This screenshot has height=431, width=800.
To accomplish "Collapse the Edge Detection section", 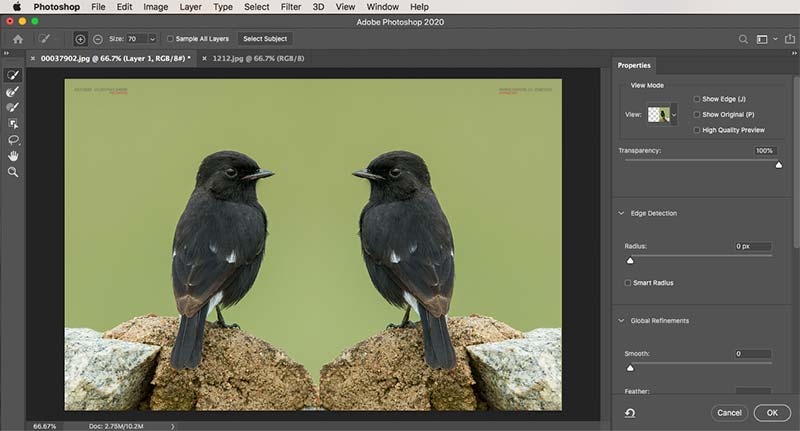I will click(x=620, y=213).
